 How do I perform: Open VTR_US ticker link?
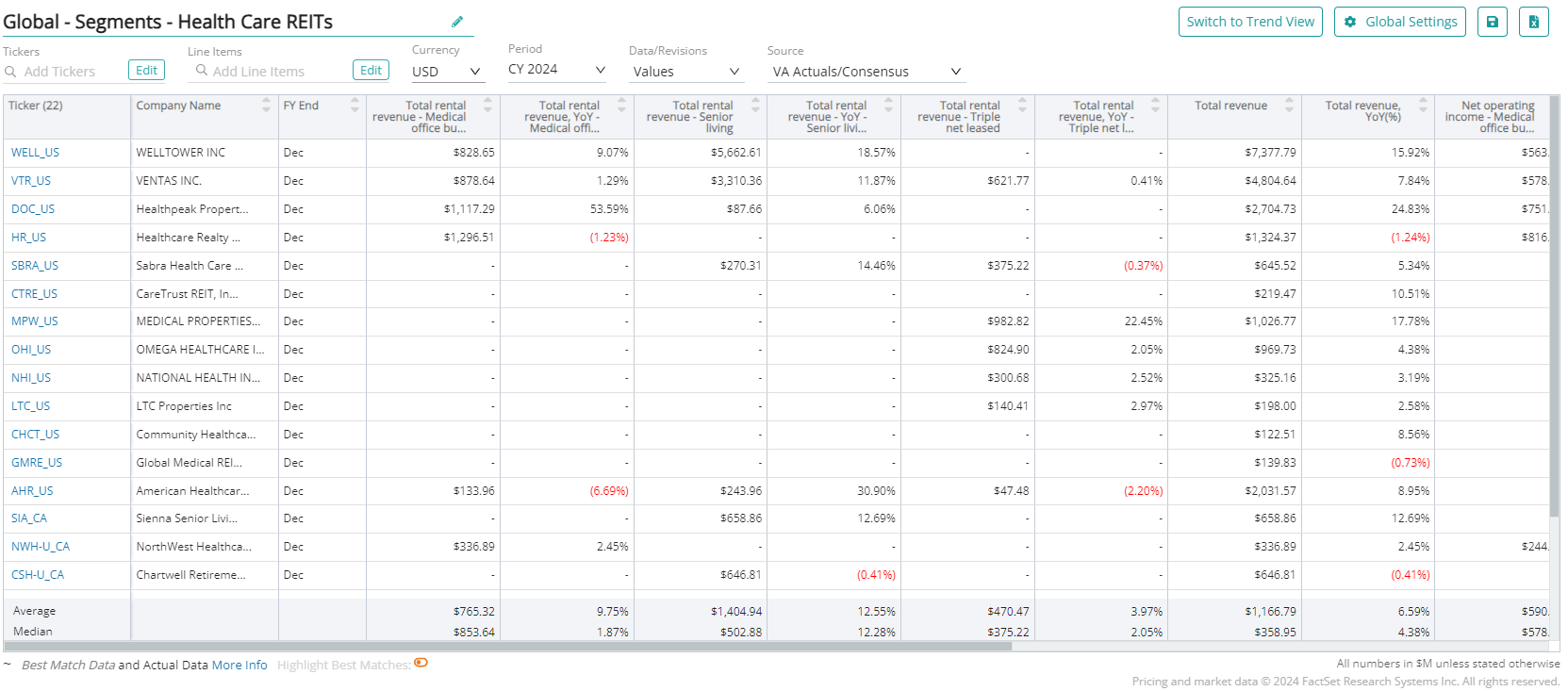pyautogui.click(x=31, y=181)
